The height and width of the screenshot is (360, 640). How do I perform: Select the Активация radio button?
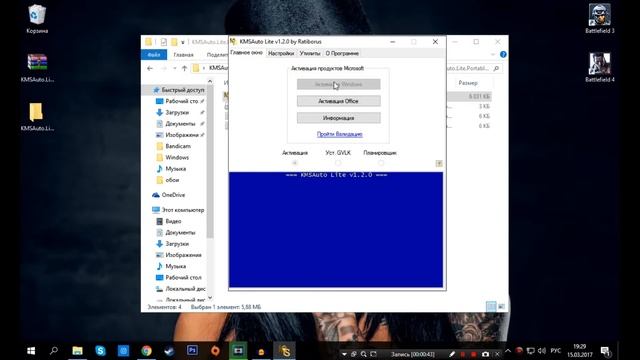295,163
